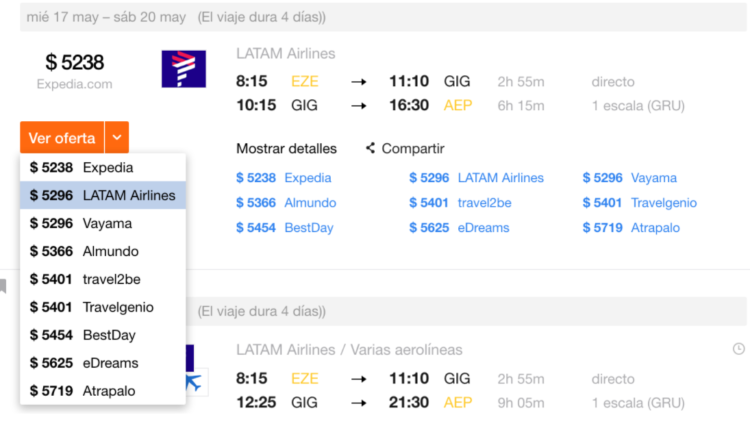Click the blue airplane icon on second flight
The width and height of the screenshot is (750, 430).
coord(195,383)
